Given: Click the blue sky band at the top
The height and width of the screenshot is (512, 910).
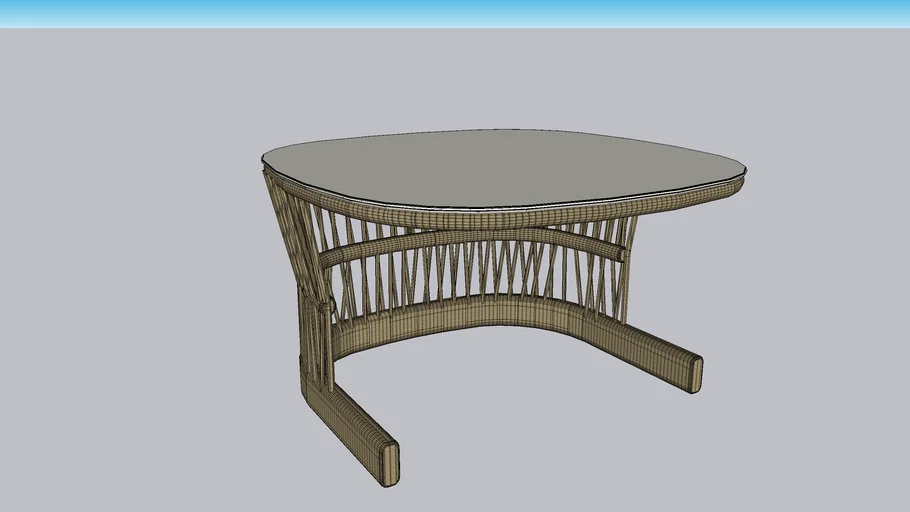Looking at the screenshot, I should click(455, 13).
